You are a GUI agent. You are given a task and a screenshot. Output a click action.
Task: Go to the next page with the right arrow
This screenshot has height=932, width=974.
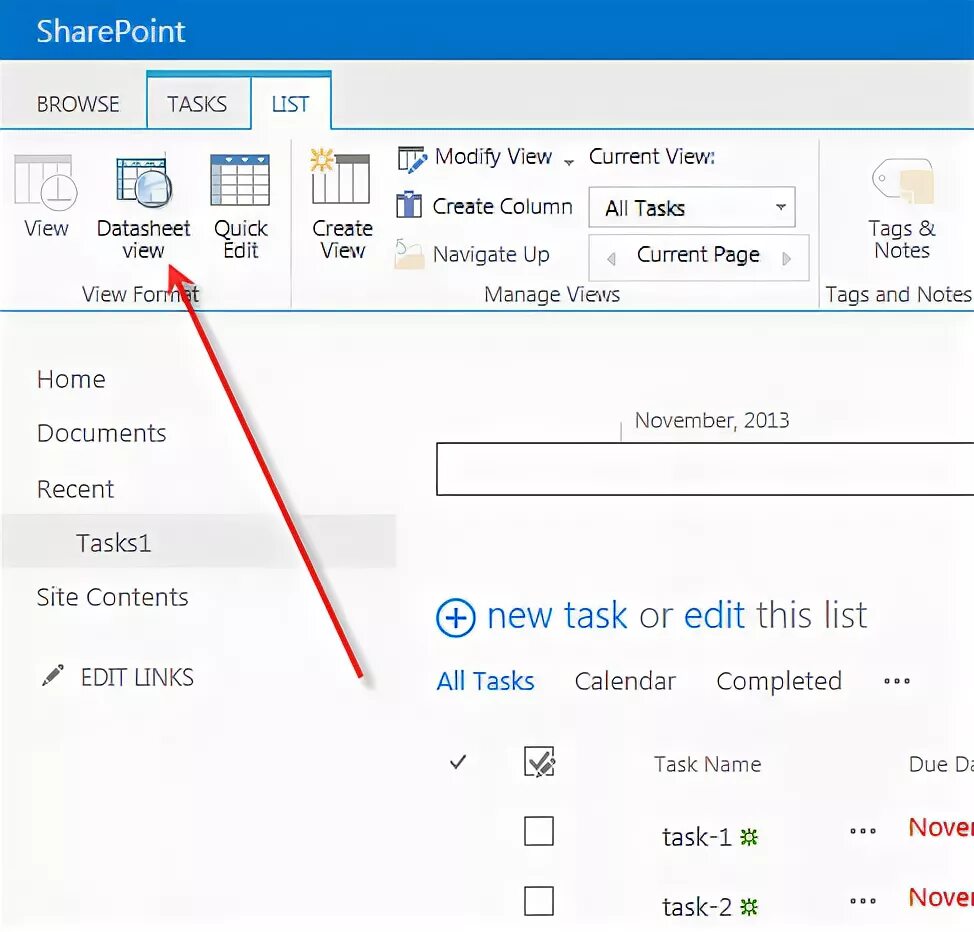point(786,258)
